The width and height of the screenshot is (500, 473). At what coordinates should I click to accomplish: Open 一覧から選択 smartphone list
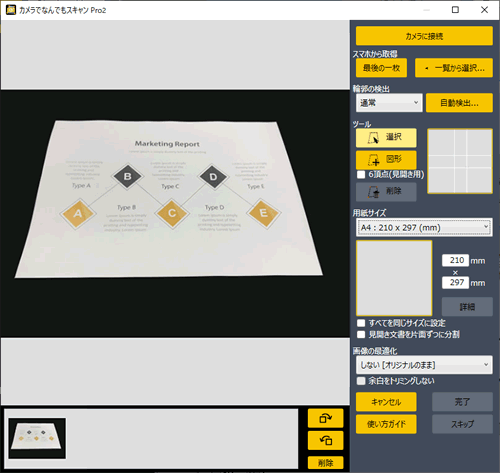click(454, 68)
